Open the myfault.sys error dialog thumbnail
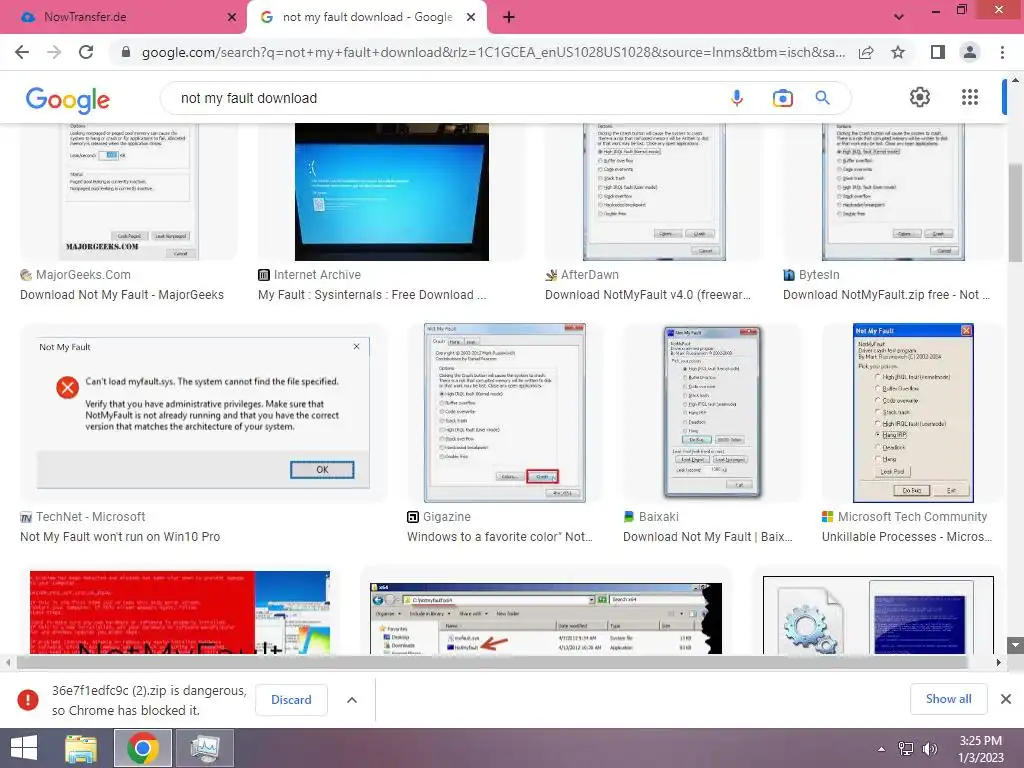This screenshot has width=1024, height=768. tap(203, 413)
